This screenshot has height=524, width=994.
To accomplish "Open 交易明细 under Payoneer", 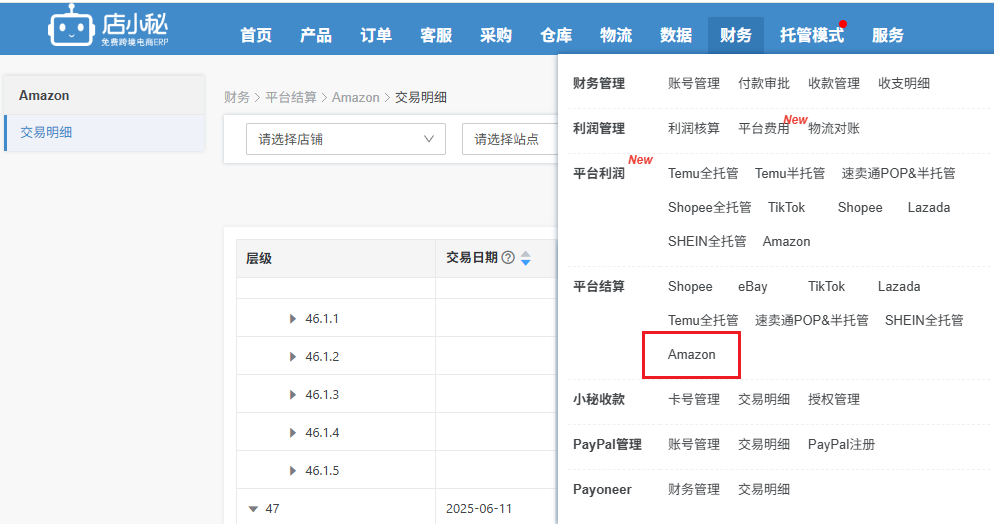I will 764,490.
